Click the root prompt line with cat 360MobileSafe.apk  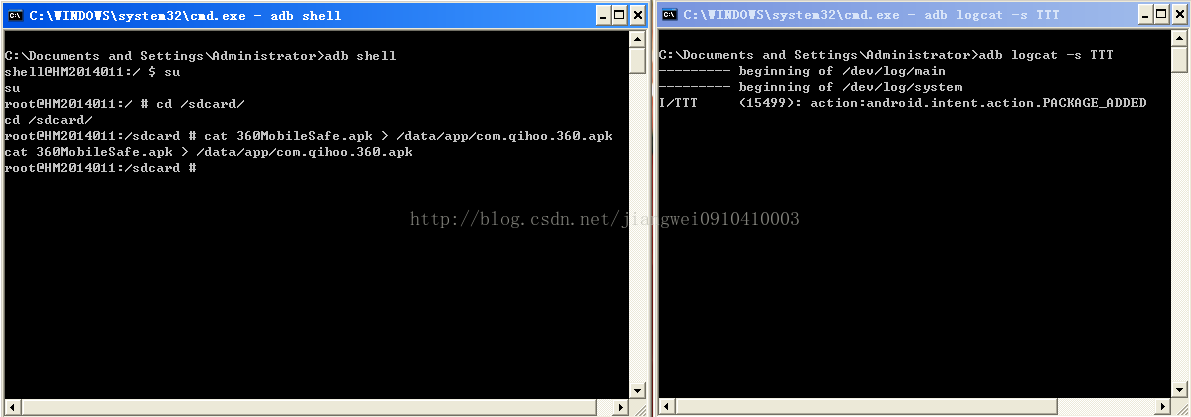308,136
